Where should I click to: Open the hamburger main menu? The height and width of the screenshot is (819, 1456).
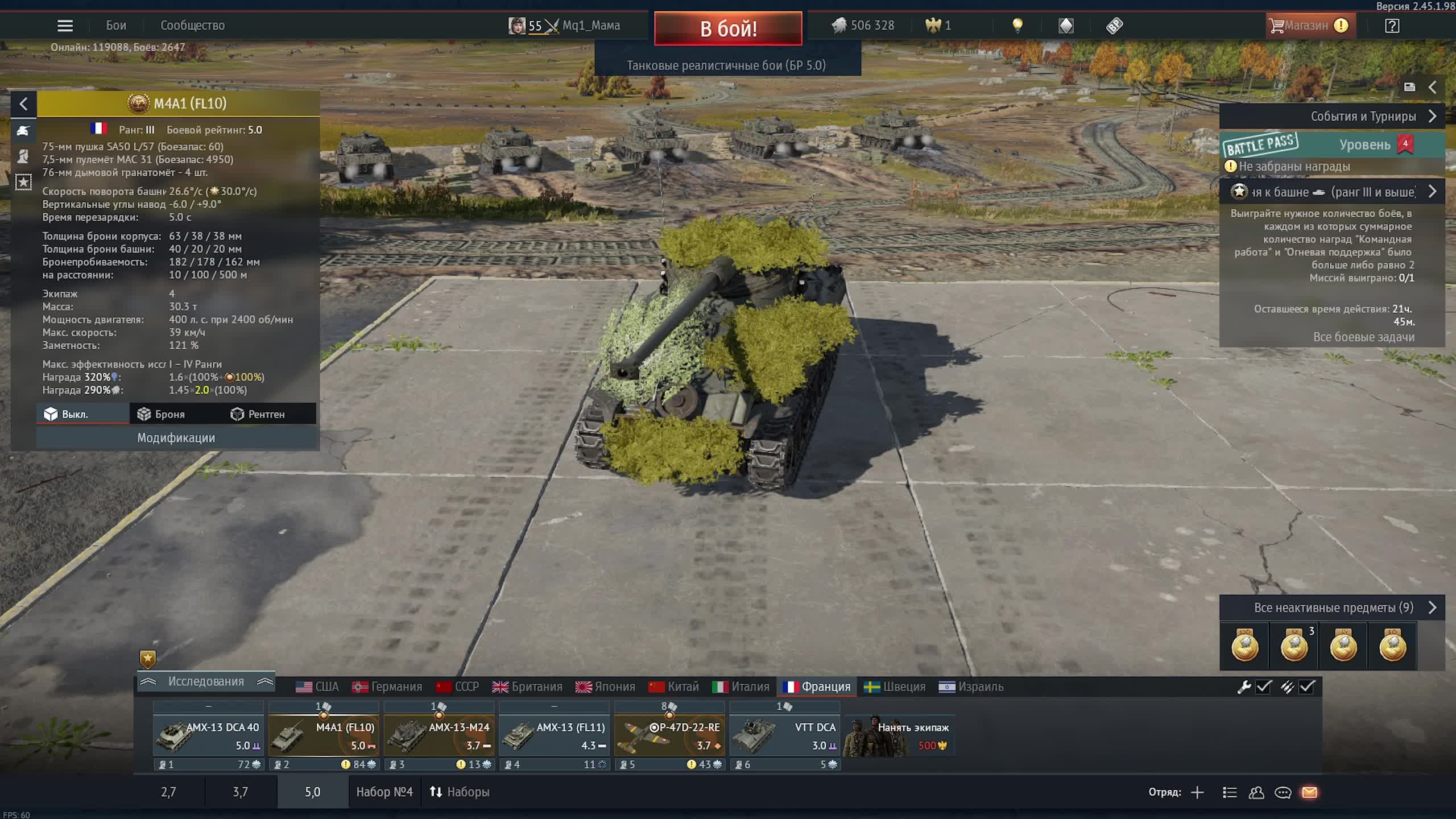click(65, 26)
